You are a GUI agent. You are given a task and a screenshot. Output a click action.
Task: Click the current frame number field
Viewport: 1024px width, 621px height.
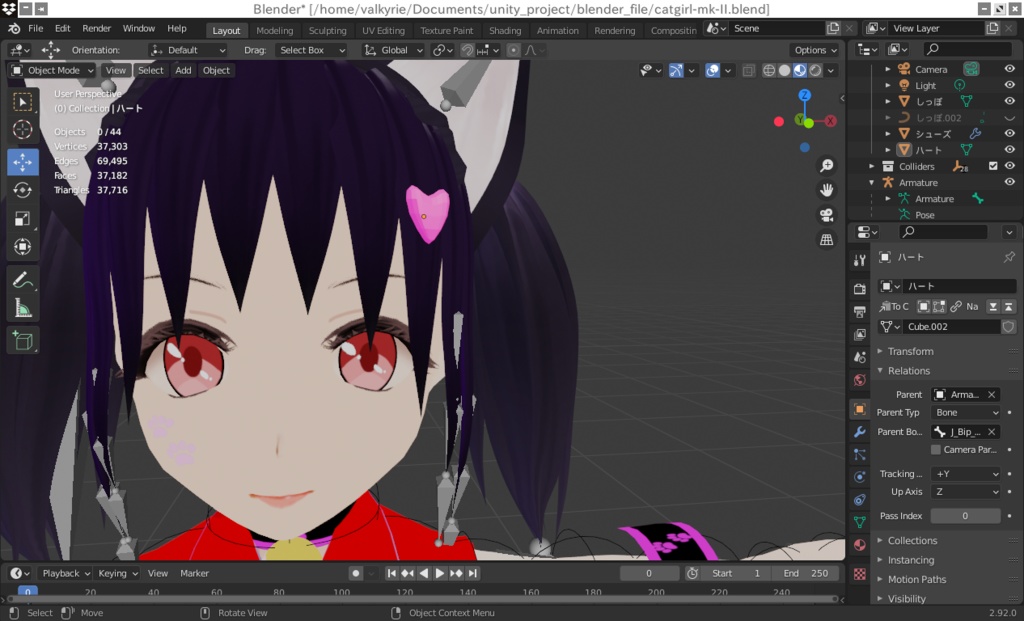coord(649,573)
